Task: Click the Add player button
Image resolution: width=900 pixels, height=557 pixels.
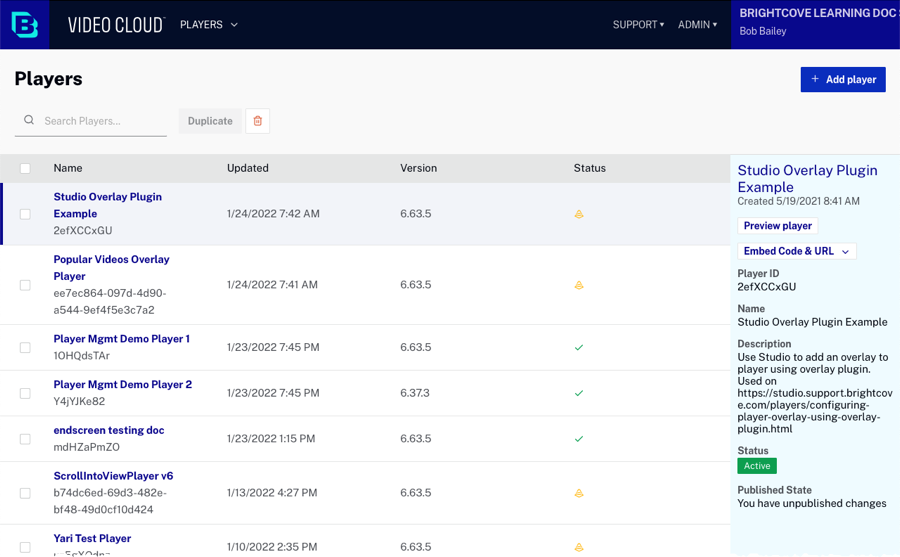Action: (x=842, y=79)
